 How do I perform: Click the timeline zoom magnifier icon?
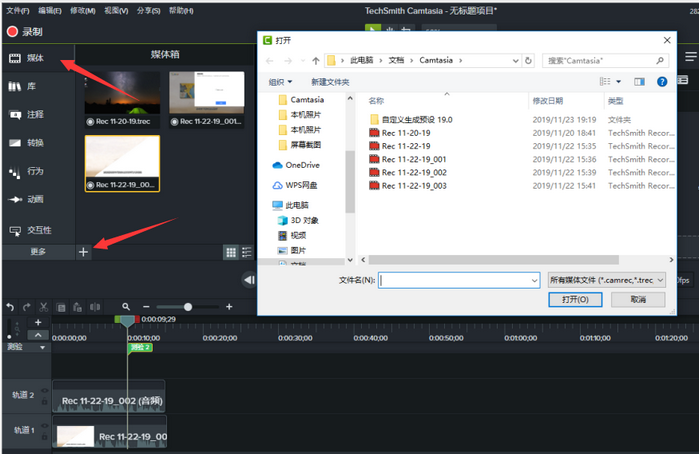tap(126, 307)
